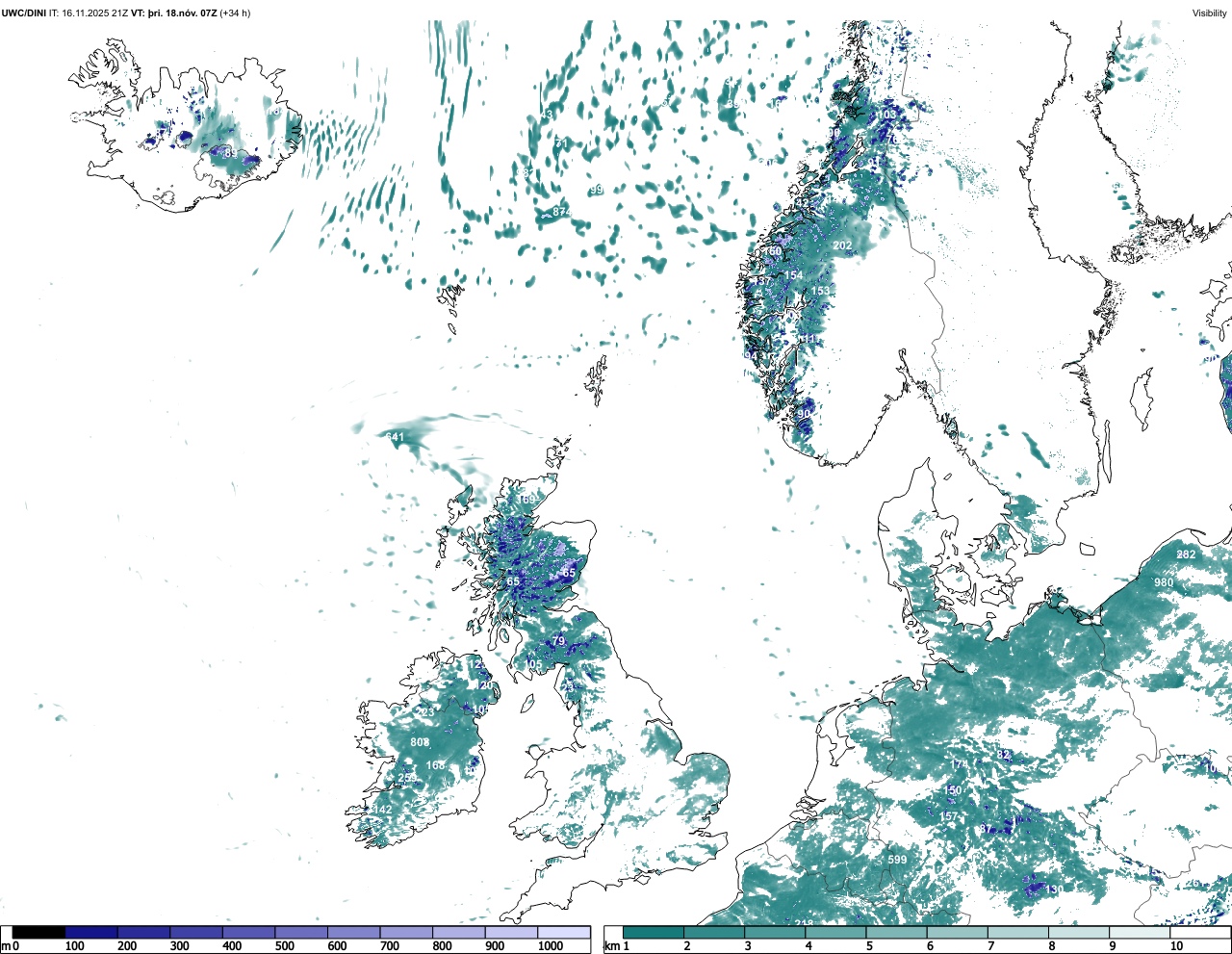Click the '169' value in northern Scotland
The image size is (1232, 954).
point(526,500)
